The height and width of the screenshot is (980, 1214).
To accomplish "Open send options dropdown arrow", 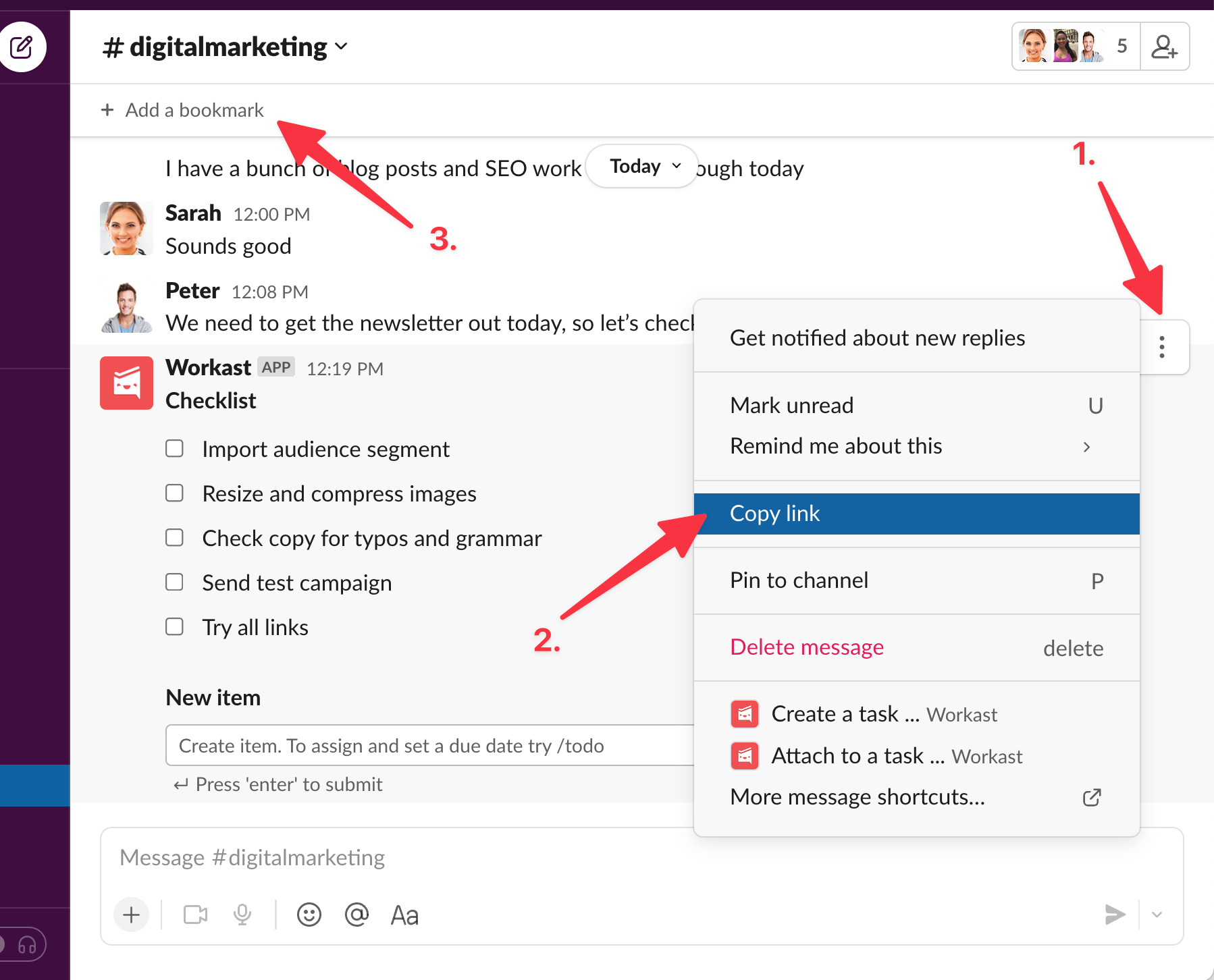I will click(1157, 915).
